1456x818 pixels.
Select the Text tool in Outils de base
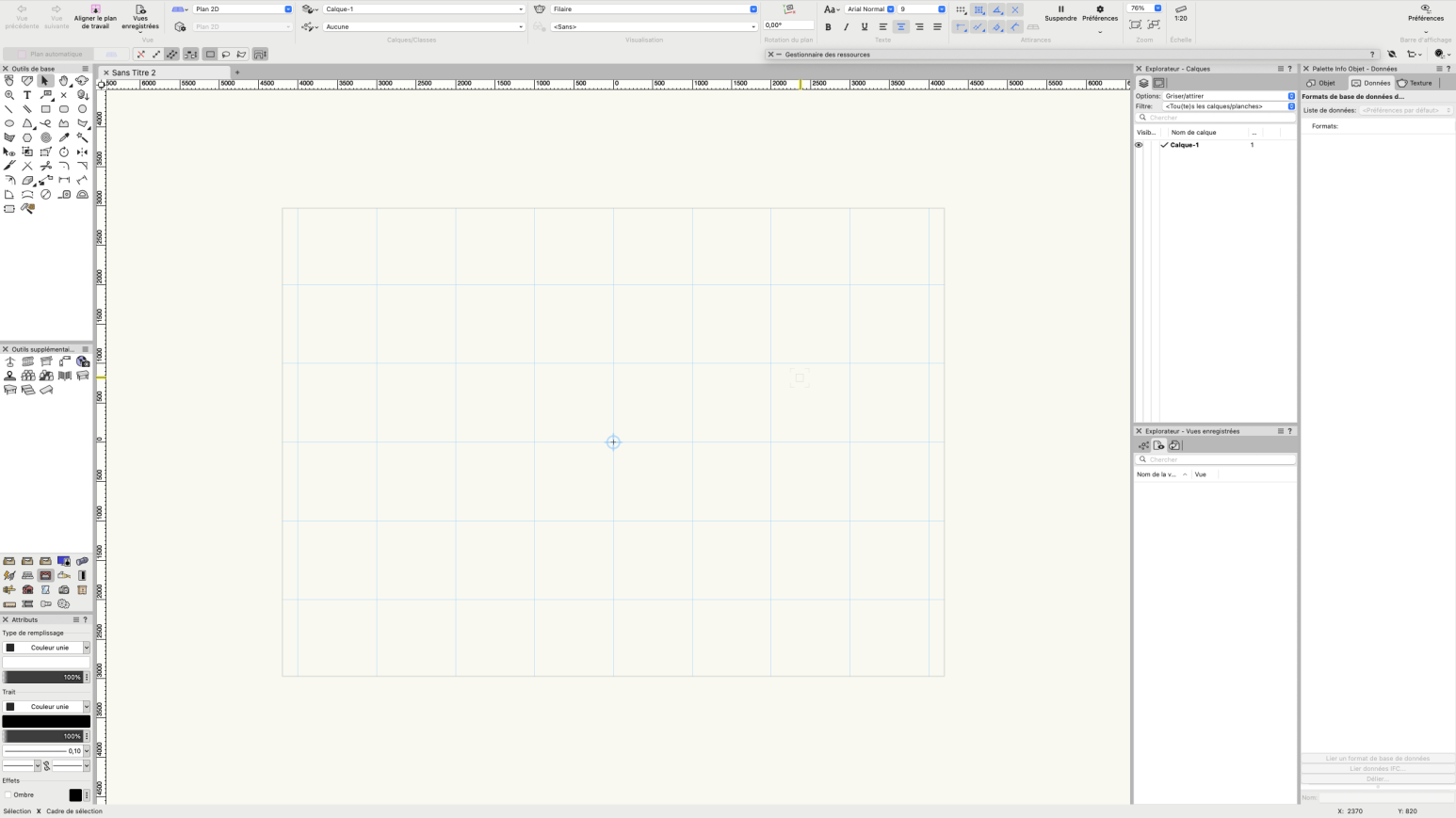(27, 95)
